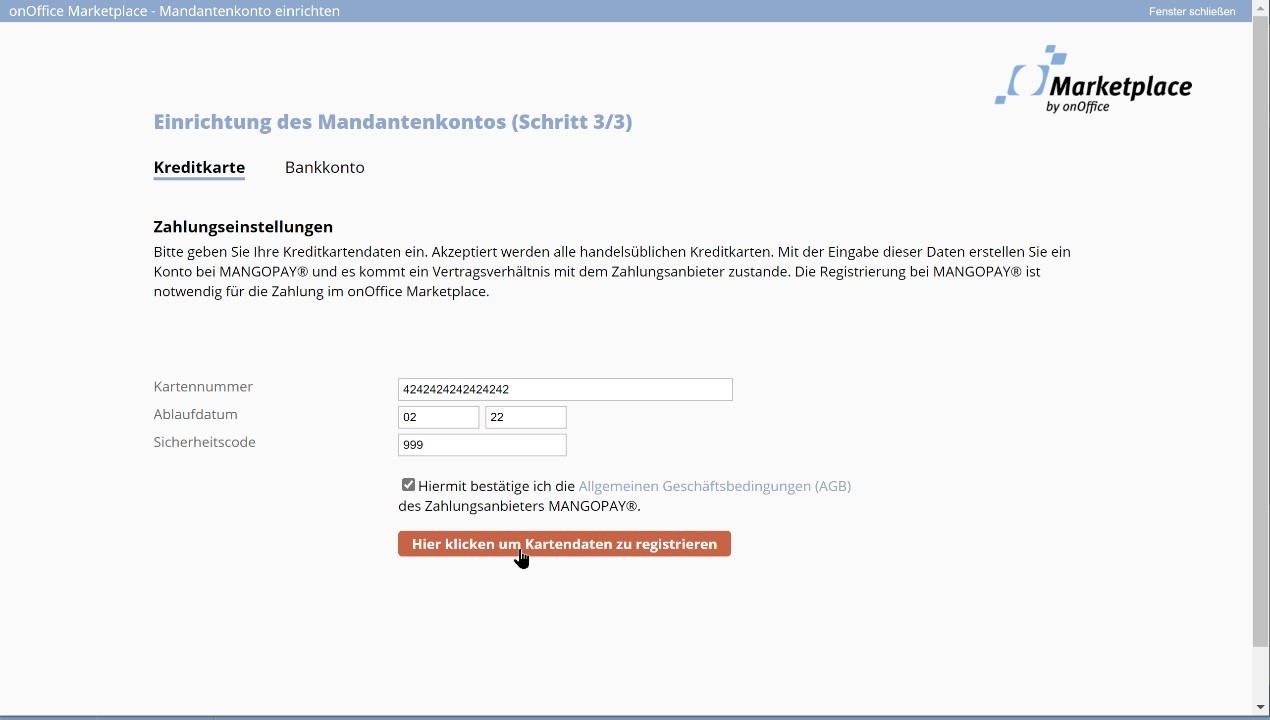
Task: Click the 'Einrichtung des Mandantenkontos' page heading
Action: click(392, 122)
